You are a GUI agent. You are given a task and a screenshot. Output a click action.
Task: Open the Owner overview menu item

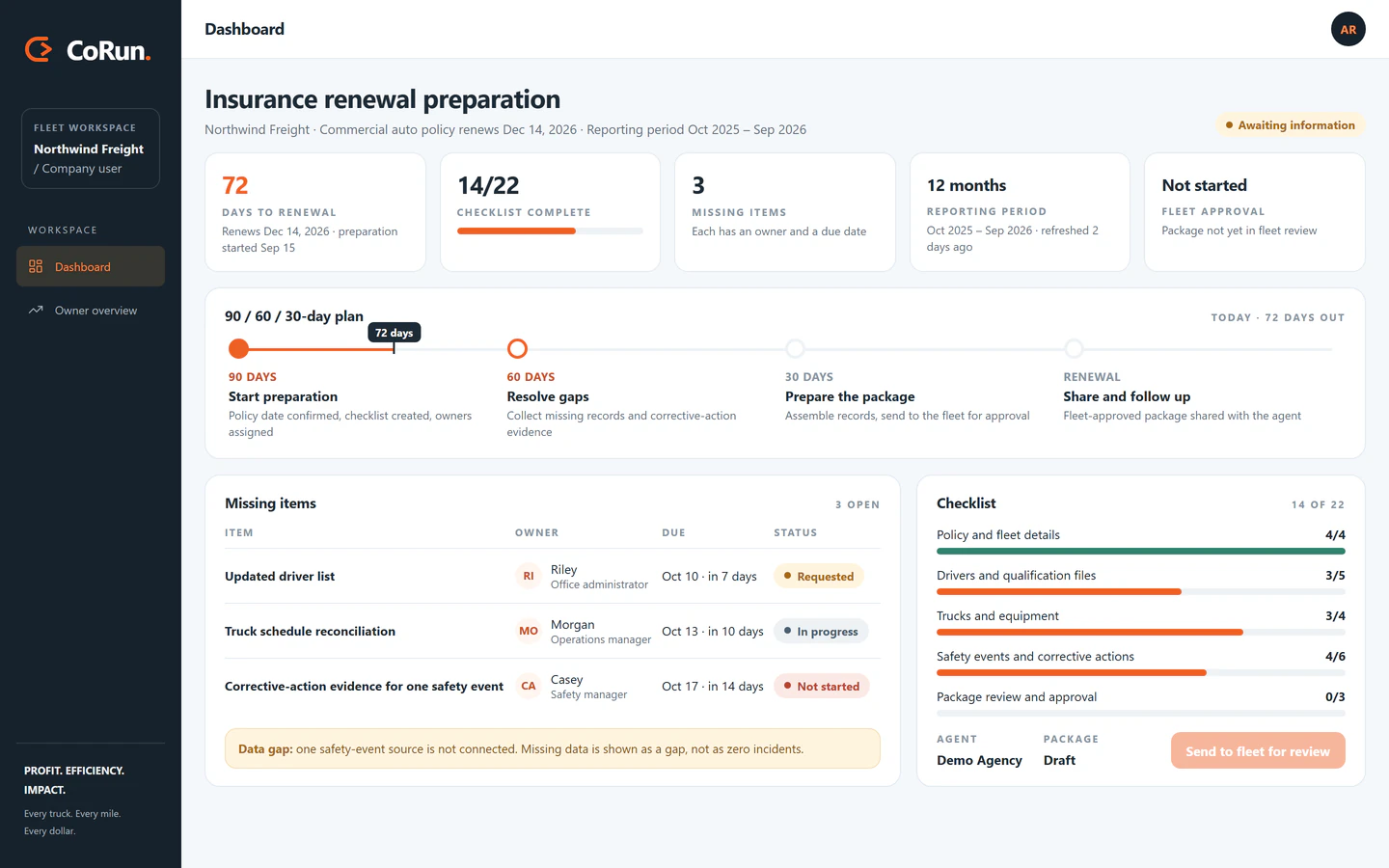pyautogui.click(x=91, y=311)
